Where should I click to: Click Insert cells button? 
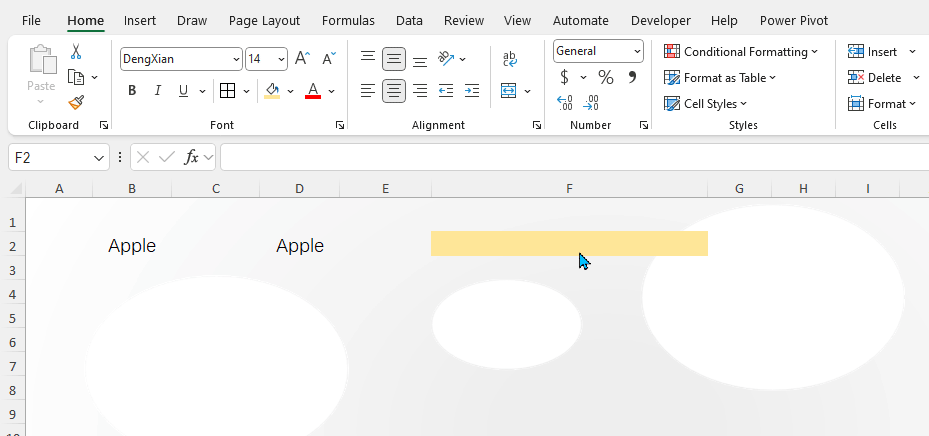click(x=873, y=52)
